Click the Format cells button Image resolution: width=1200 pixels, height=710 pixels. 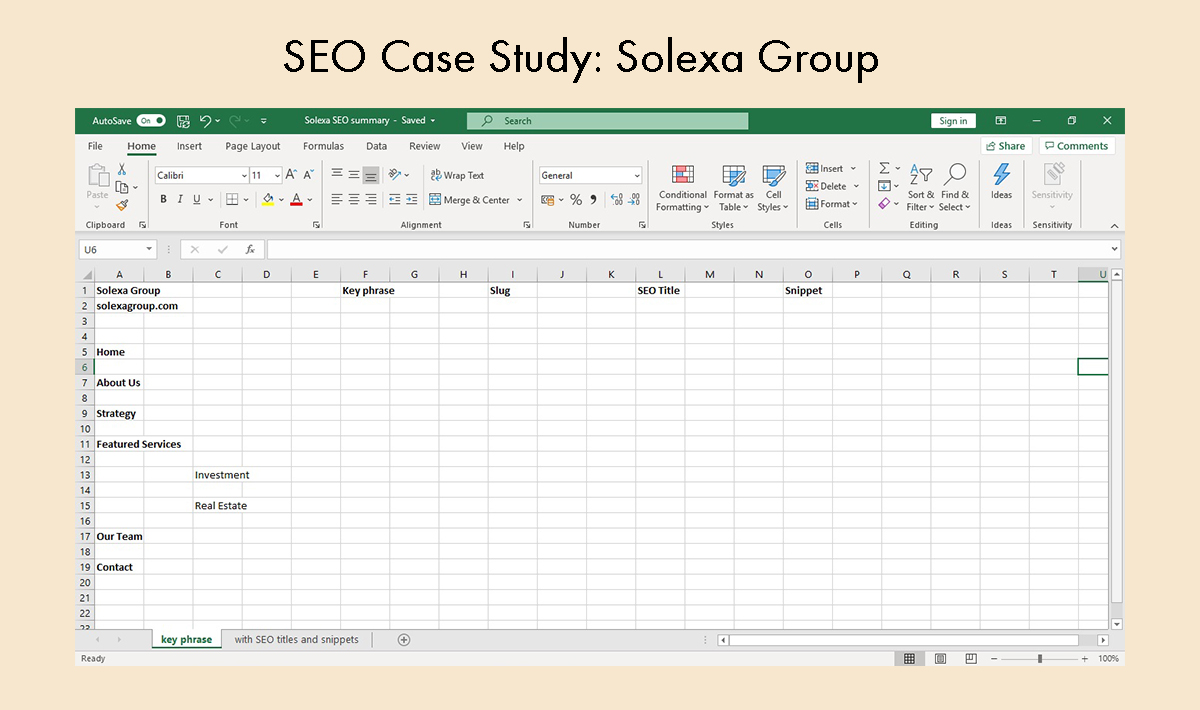tap(832, 204)
